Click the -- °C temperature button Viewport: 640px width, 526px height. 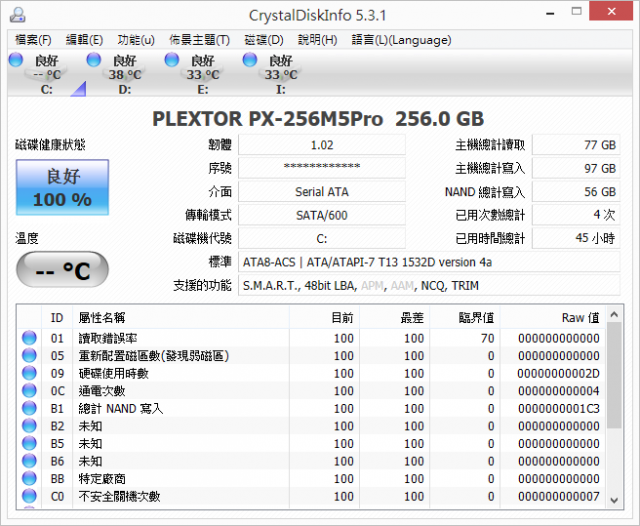[62, 270]
